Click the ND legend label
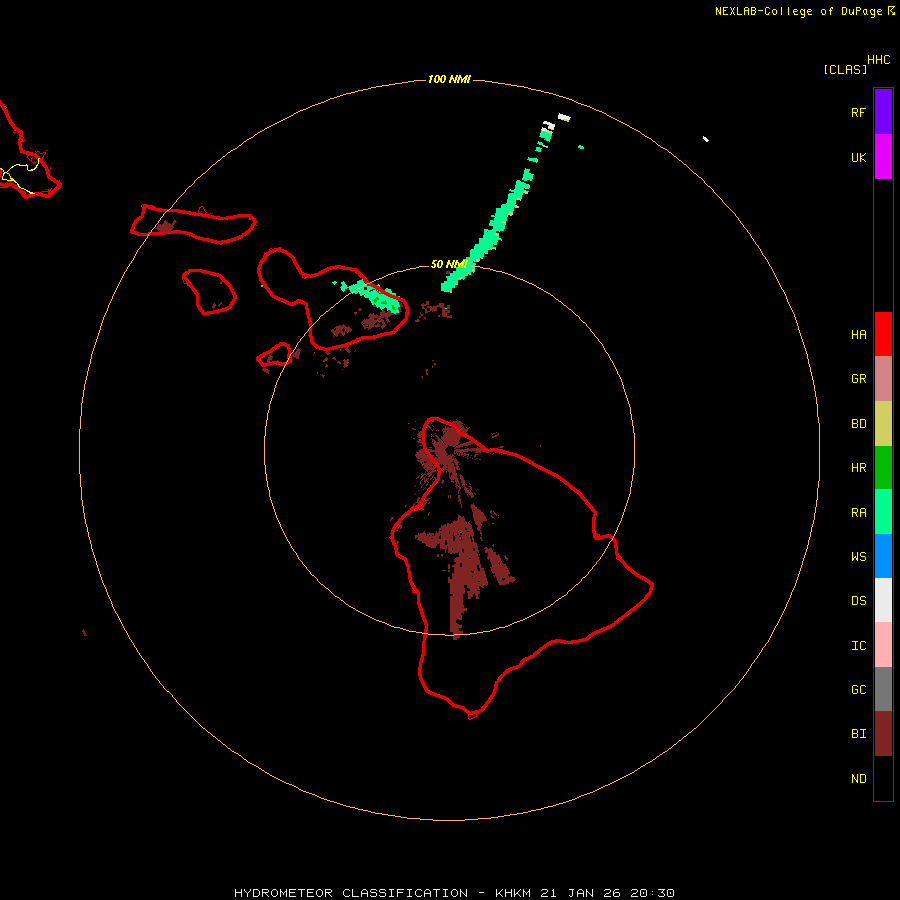This screenshot has height=900, width=900. click(x=858, y=778)
